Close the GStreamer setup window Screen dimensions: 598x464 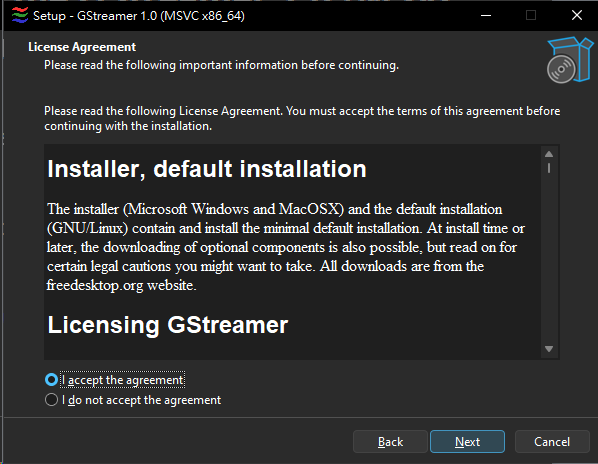[x=576, y=15]
